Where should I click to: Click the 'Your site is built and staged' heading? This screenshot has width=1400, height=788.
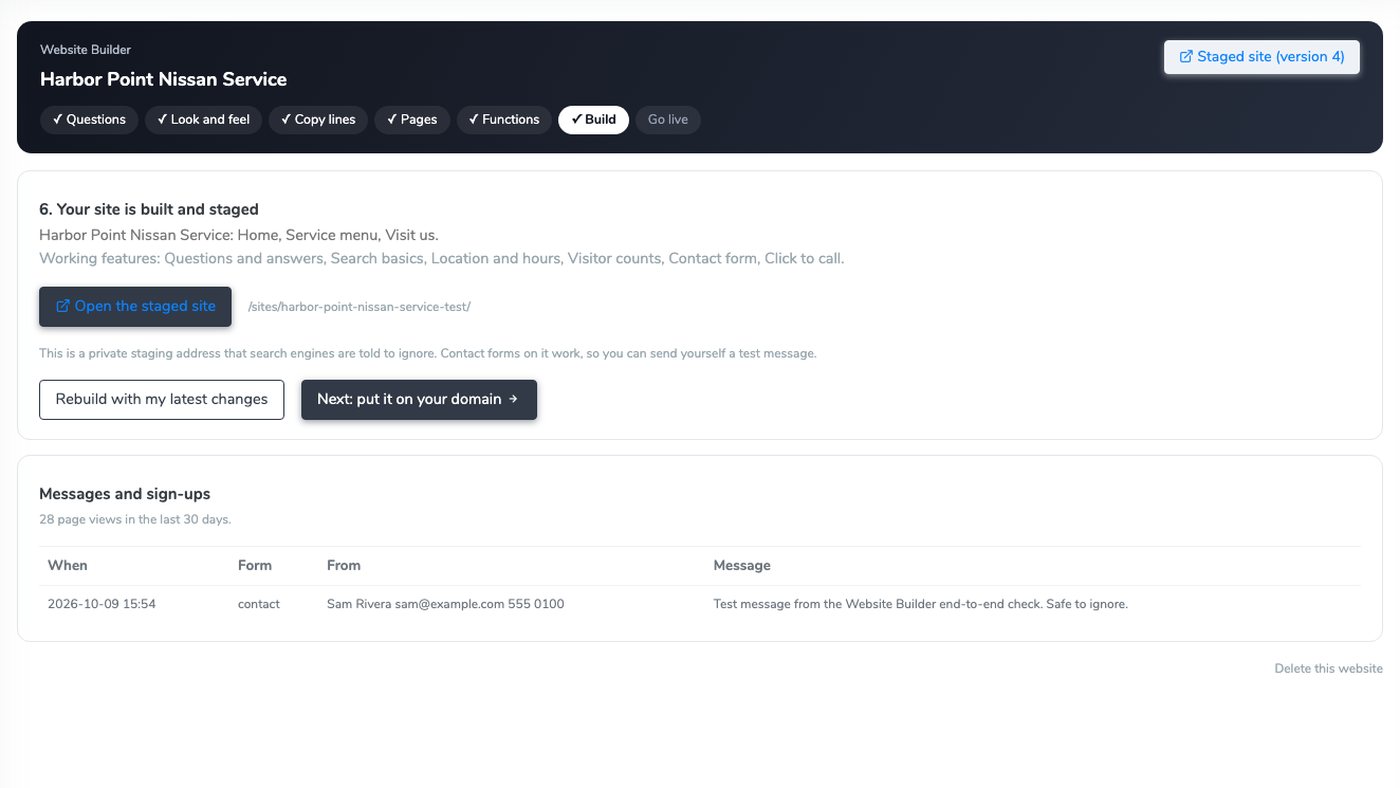[149, 210]
